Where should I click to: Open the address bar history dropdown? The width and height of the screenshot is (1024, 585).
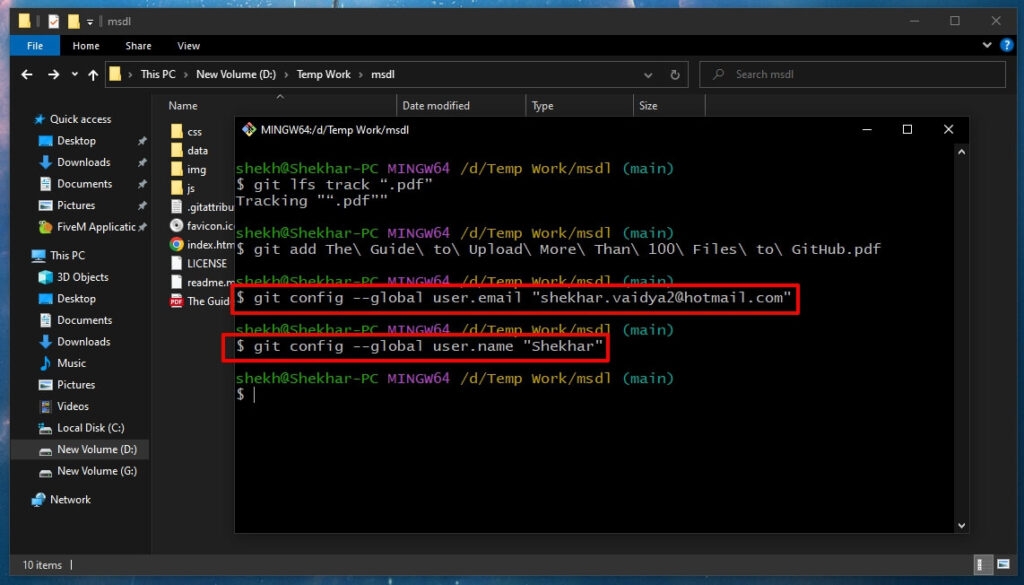[648, 74]
